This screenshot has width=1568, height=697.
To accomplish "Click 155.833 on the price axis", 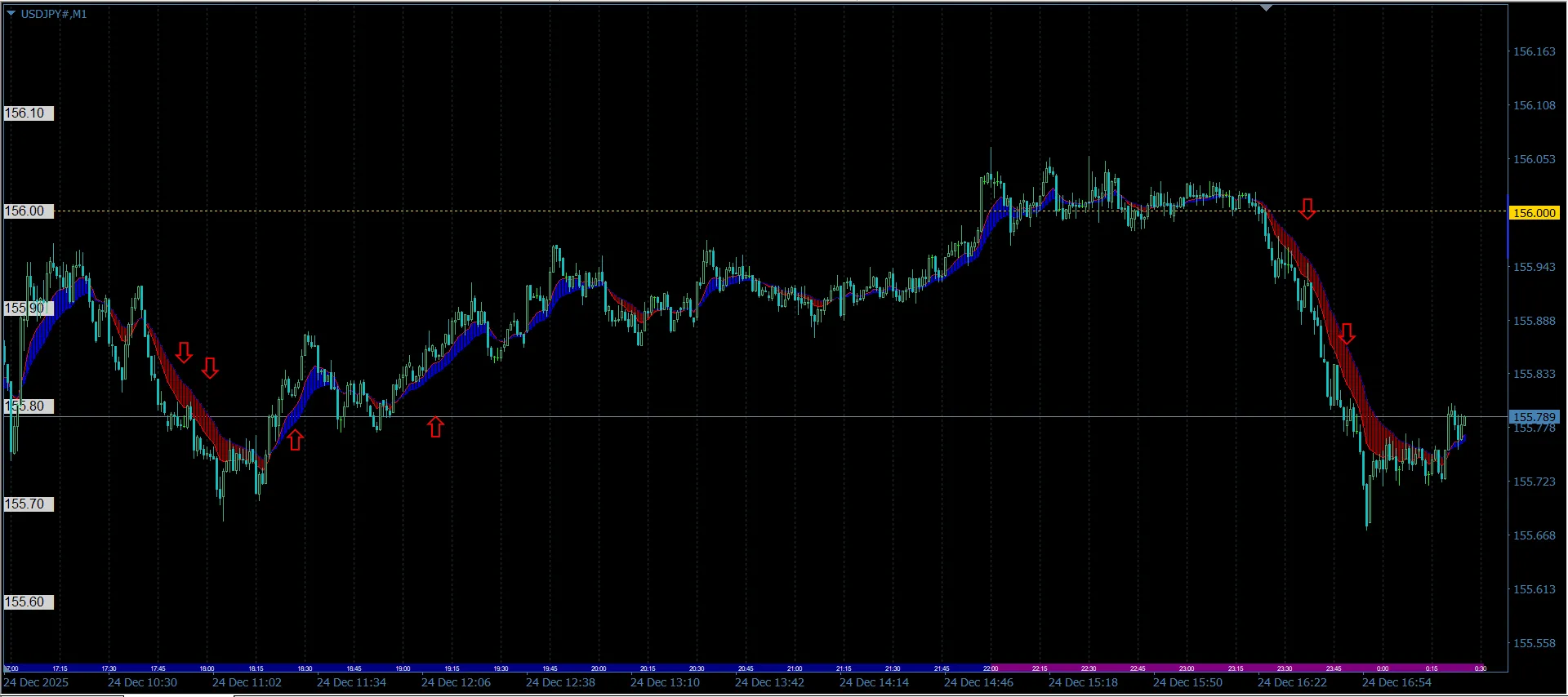I will tap(1535, 374).
